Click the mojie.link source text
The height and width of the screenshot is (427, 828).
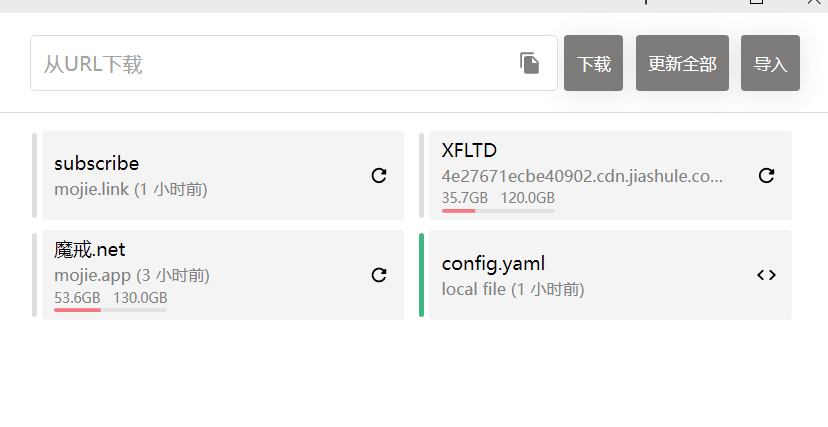(92, 188)
